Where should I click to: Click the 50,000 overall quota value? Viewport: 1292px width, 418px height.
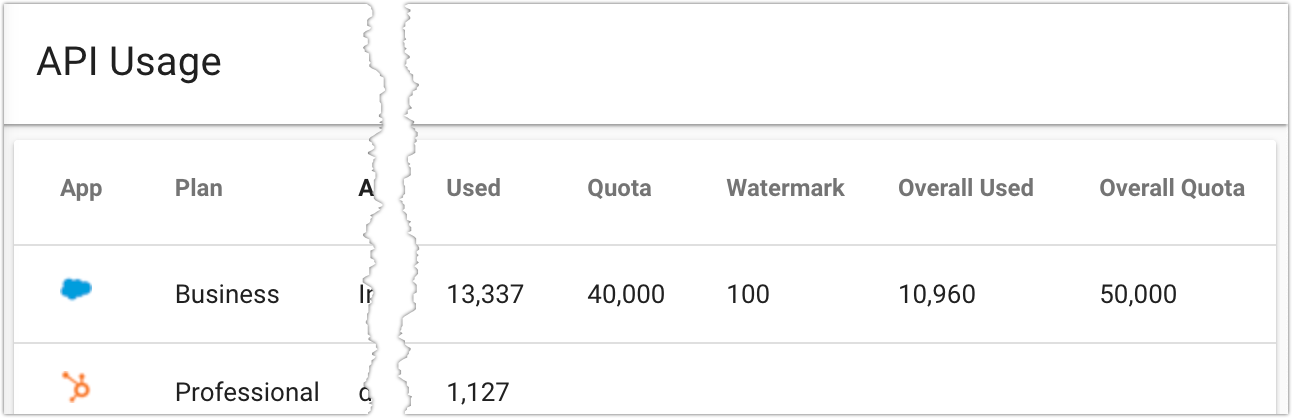[x=1138, y=294]
